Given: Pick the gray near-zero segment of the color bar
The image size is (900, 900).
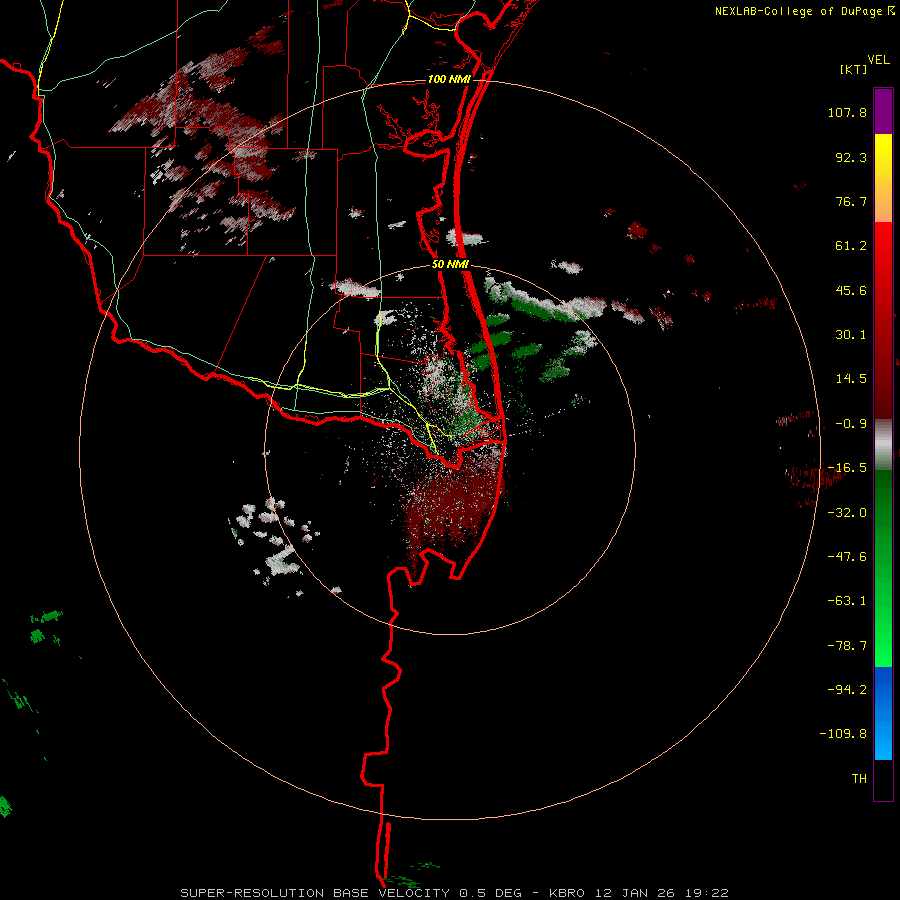Looking at the screenshot, I should click(883, 445).
